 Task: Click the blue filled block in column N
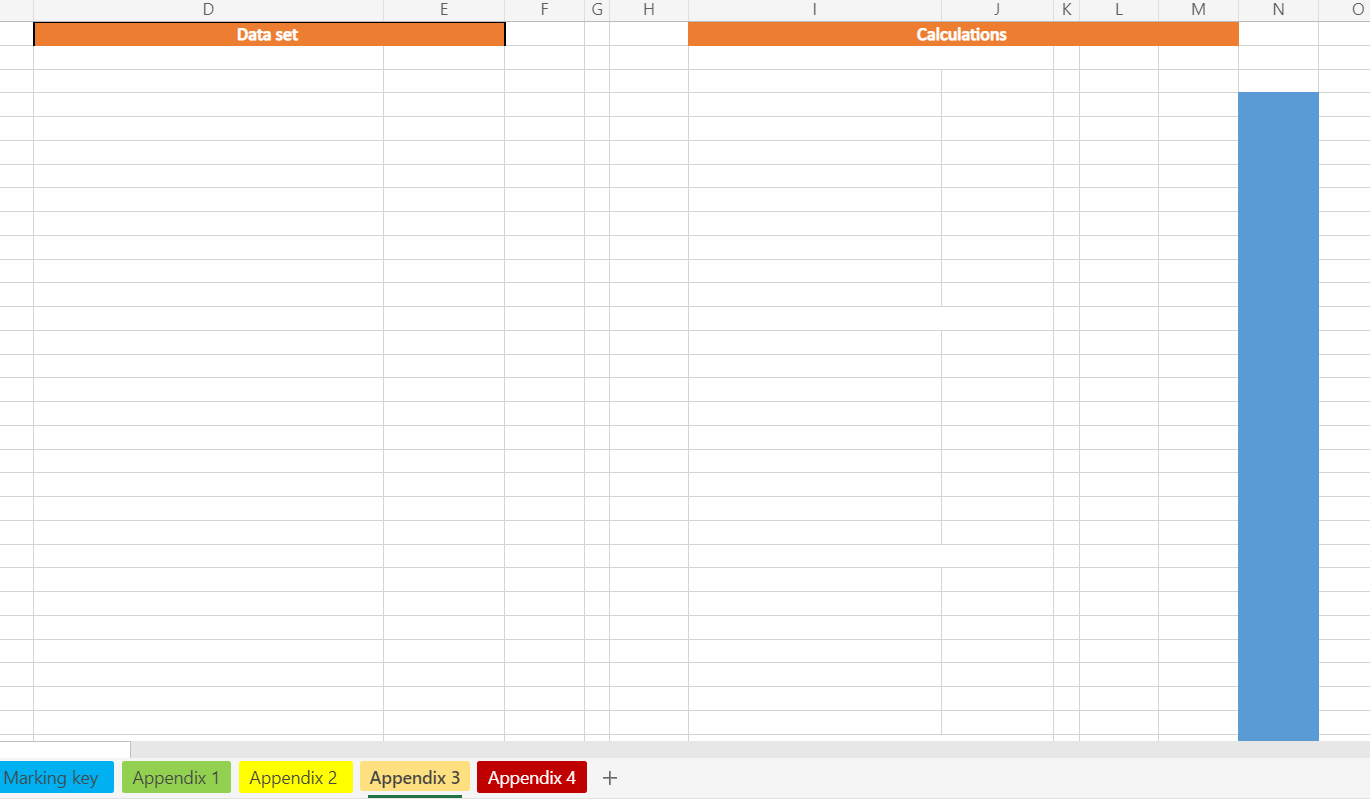click(1278, 416)
